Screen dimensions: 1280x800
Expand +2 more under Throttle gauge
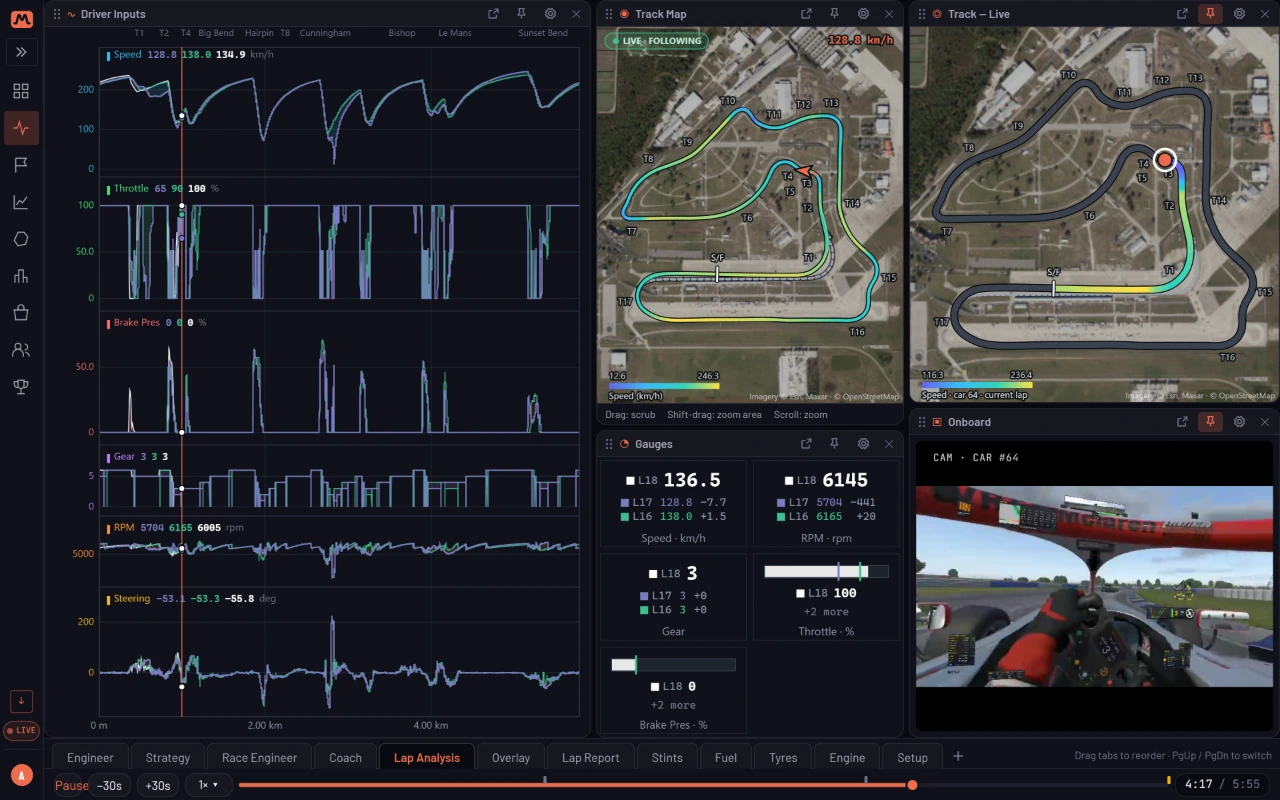(826, 612)
